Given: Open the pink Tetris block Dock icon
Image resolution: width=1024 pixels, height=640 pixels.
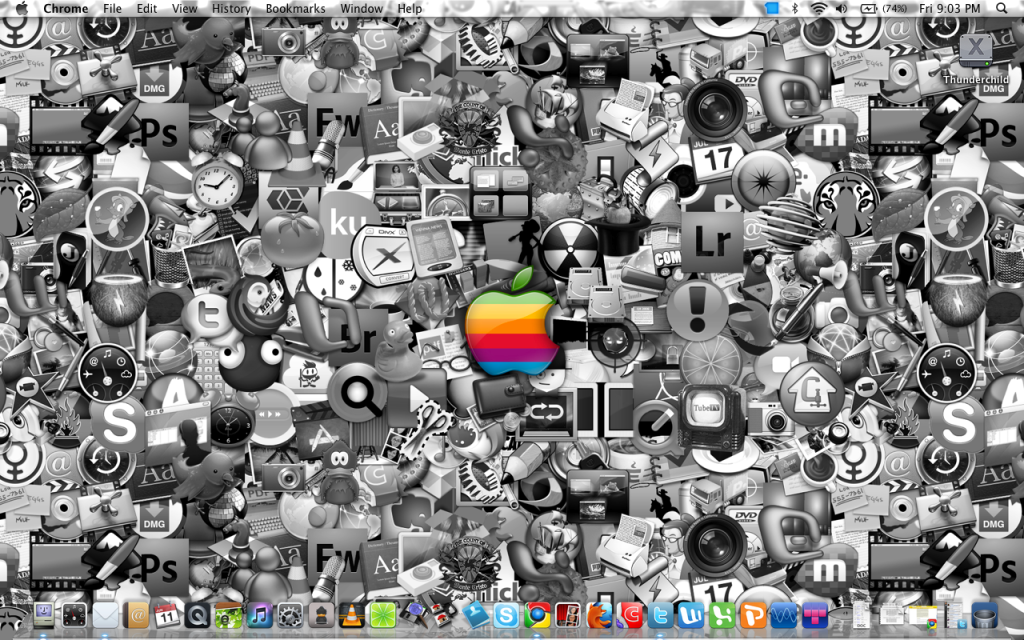Looking at the screenshot, I should [x=814, y=616].
